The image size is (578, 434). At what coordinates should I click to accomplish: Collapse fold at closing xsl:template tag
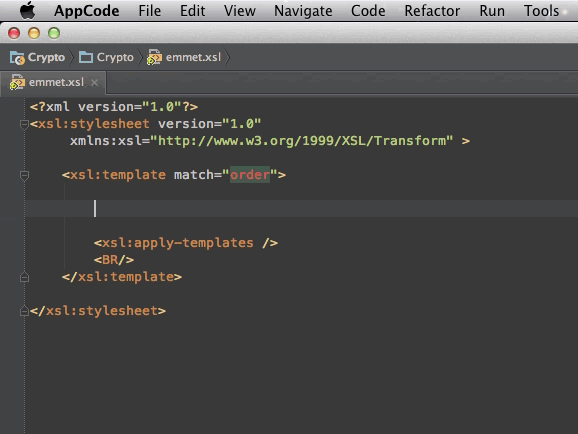(24, 277)
